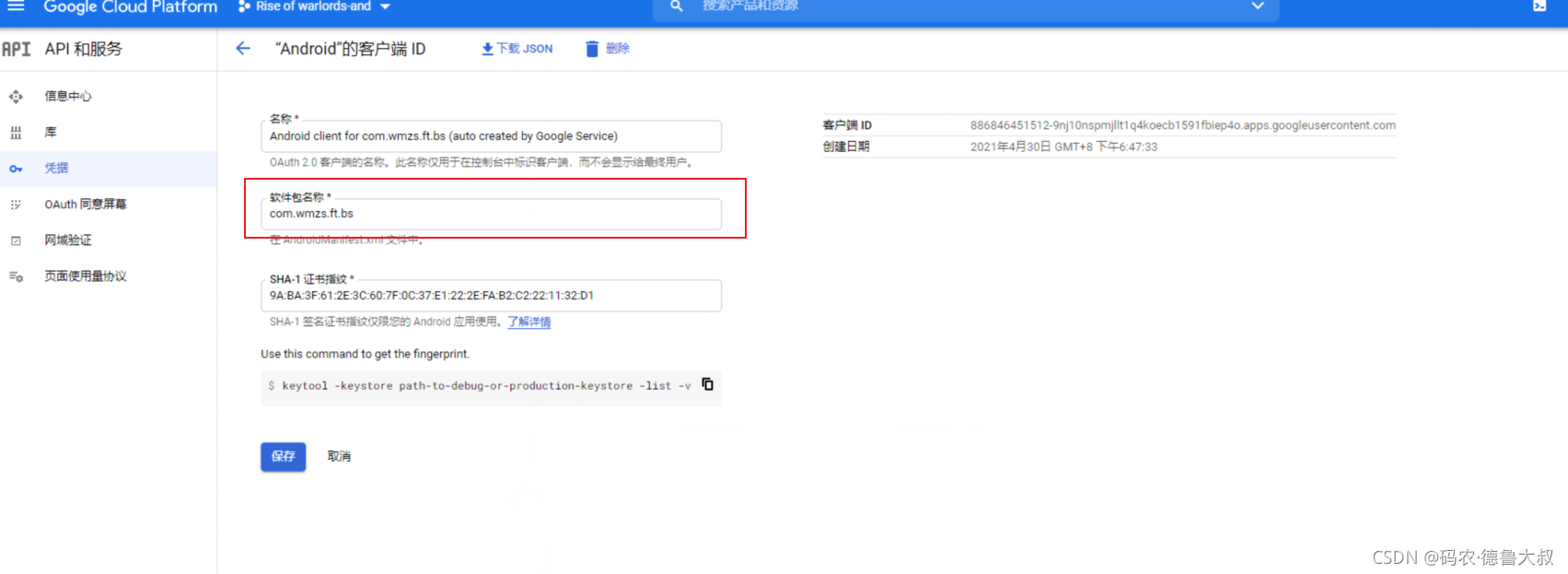The width and height of the screenshot is (1568, 574).
Task: Download JSON for this client ID
Action: pyautogui.click(x=517, y=49)
